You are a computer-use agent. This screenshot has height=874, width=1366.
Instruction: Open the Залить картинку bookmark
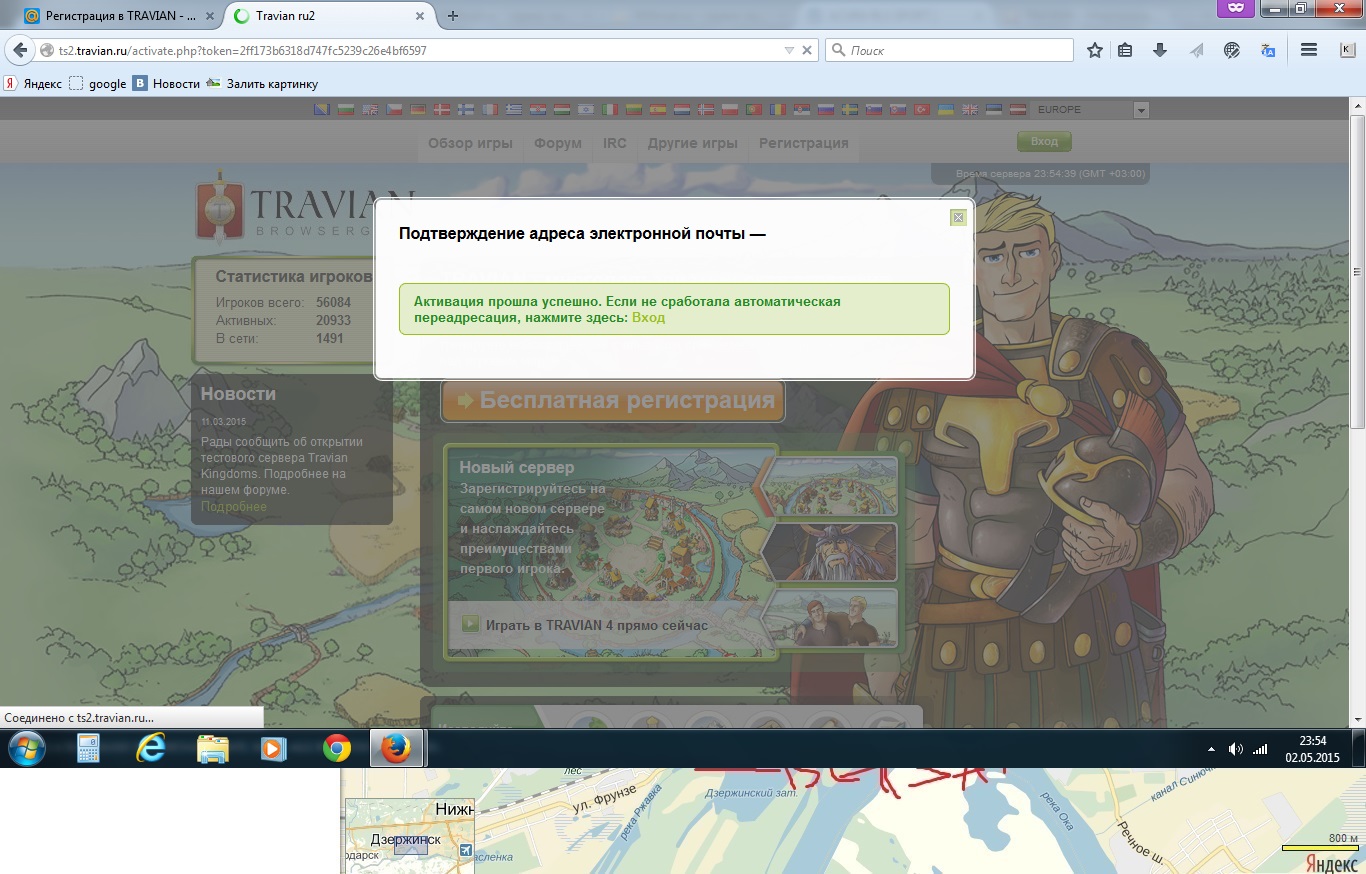(262, 84)
